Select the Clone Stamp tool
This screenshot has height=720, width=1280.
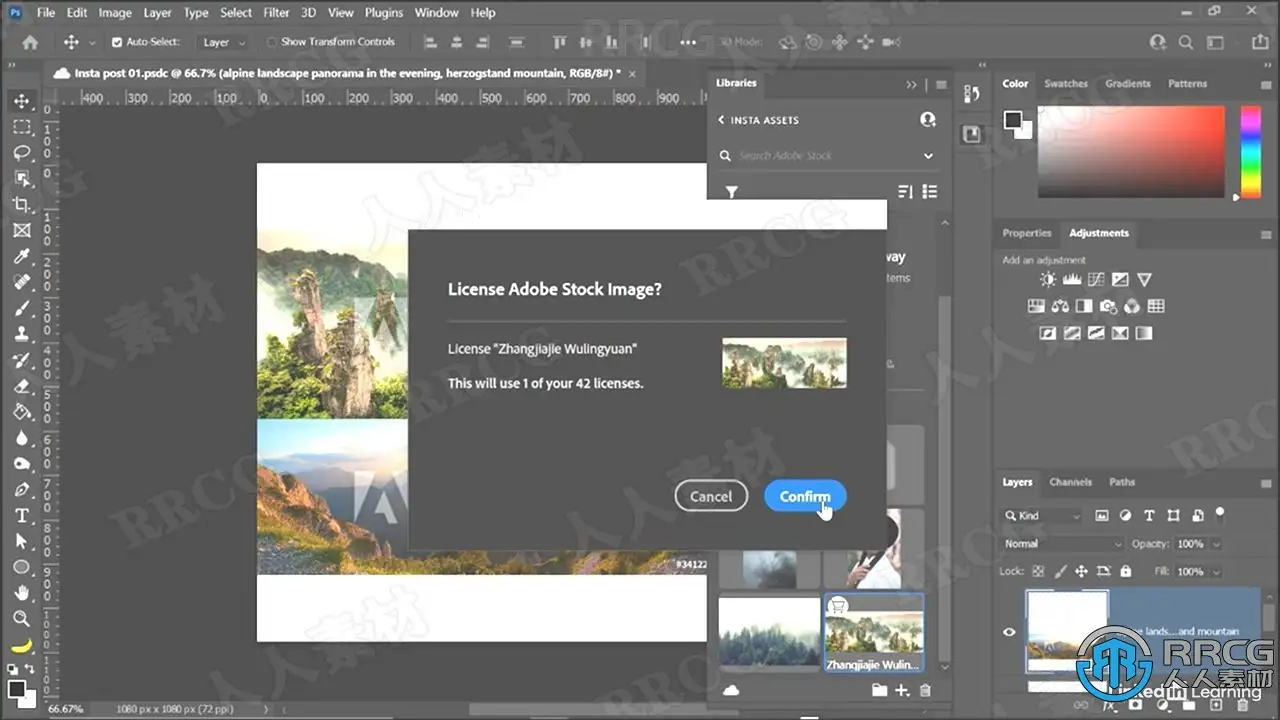coord(21,335)
